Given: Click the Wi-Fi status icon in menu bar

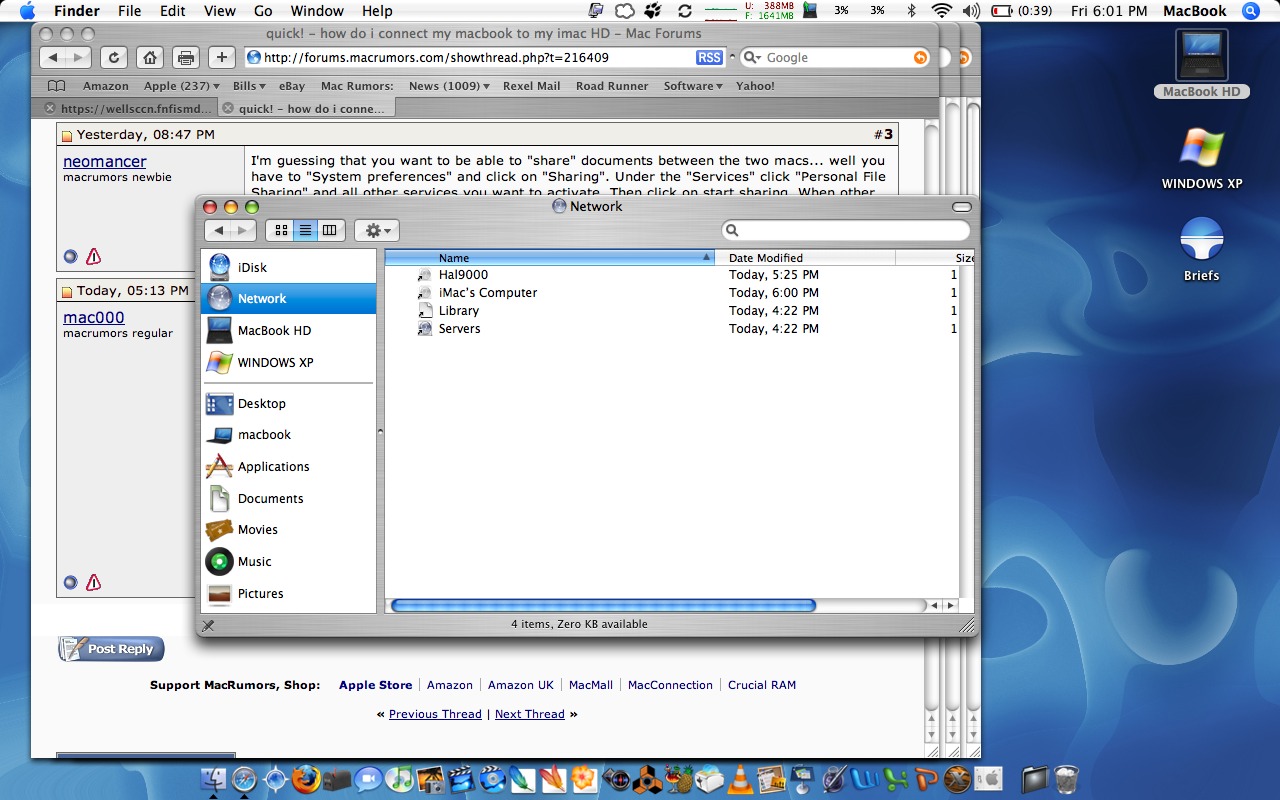Looking at the screenshot, I should [x=941, y=11].
